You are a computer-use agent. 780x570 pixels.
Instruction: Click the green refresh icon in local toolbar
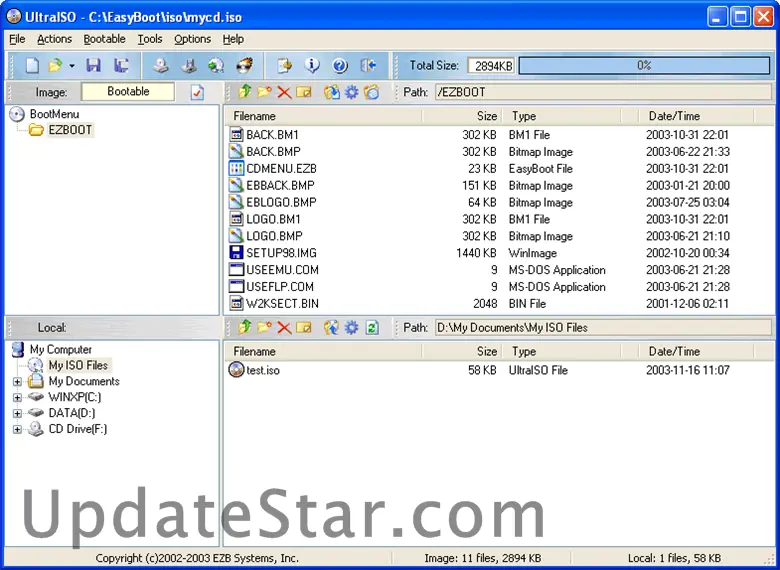(x=372, y=327)
